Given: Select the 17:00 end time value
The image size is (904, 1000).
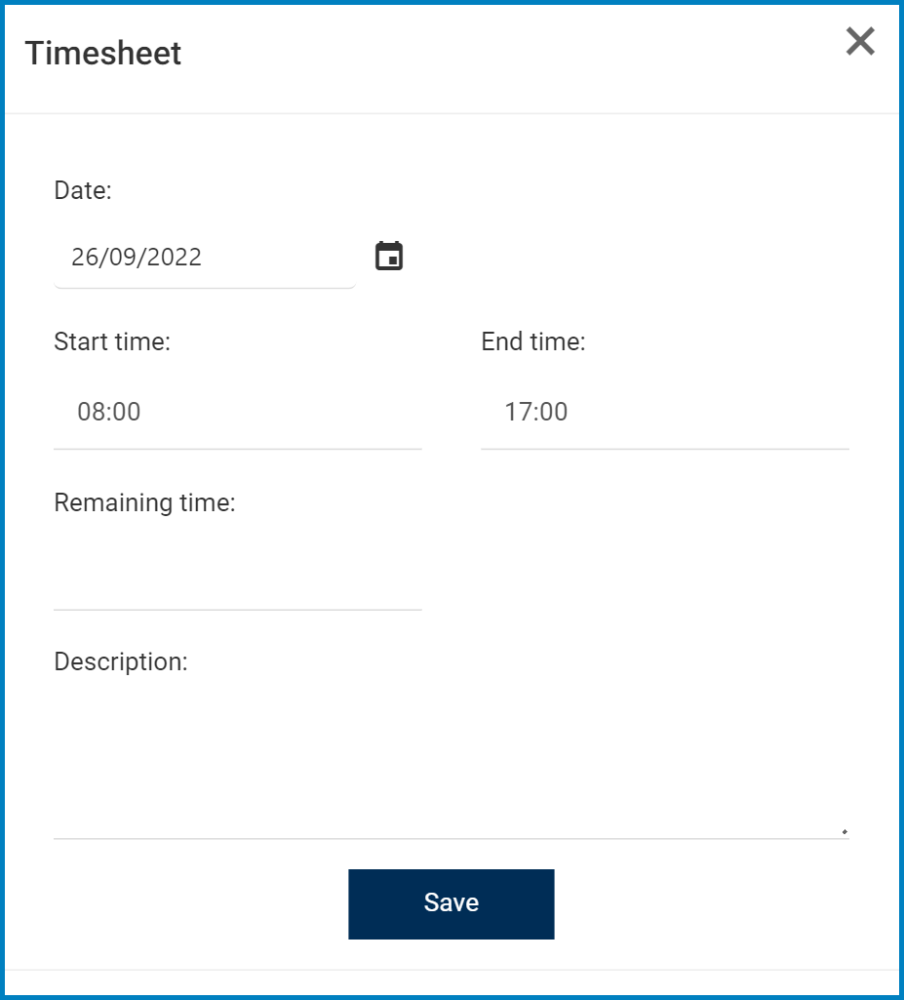Looking at the screenshot, I should coord(536,412).
